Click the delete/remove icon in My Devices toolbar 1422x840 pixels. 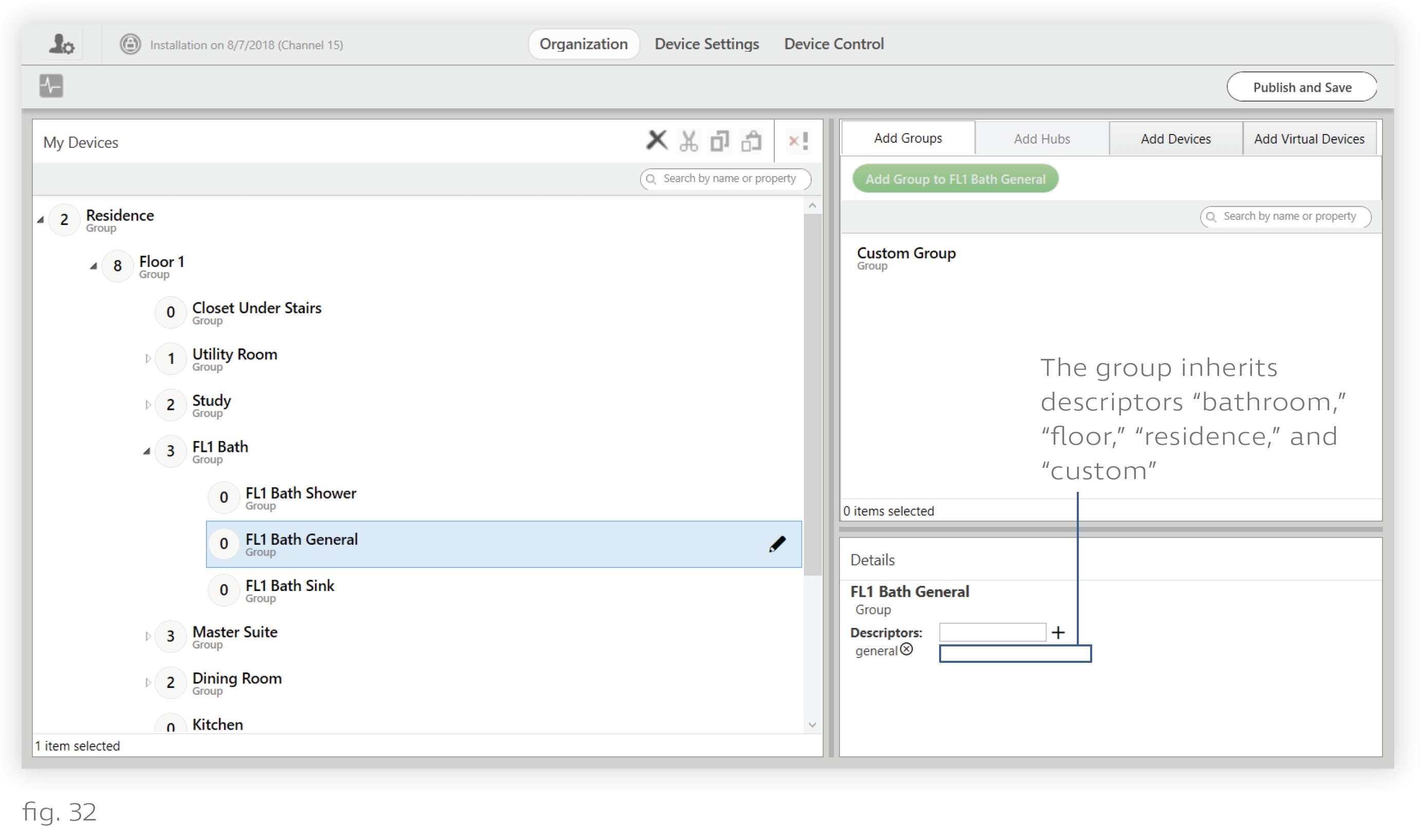point(656,141)
